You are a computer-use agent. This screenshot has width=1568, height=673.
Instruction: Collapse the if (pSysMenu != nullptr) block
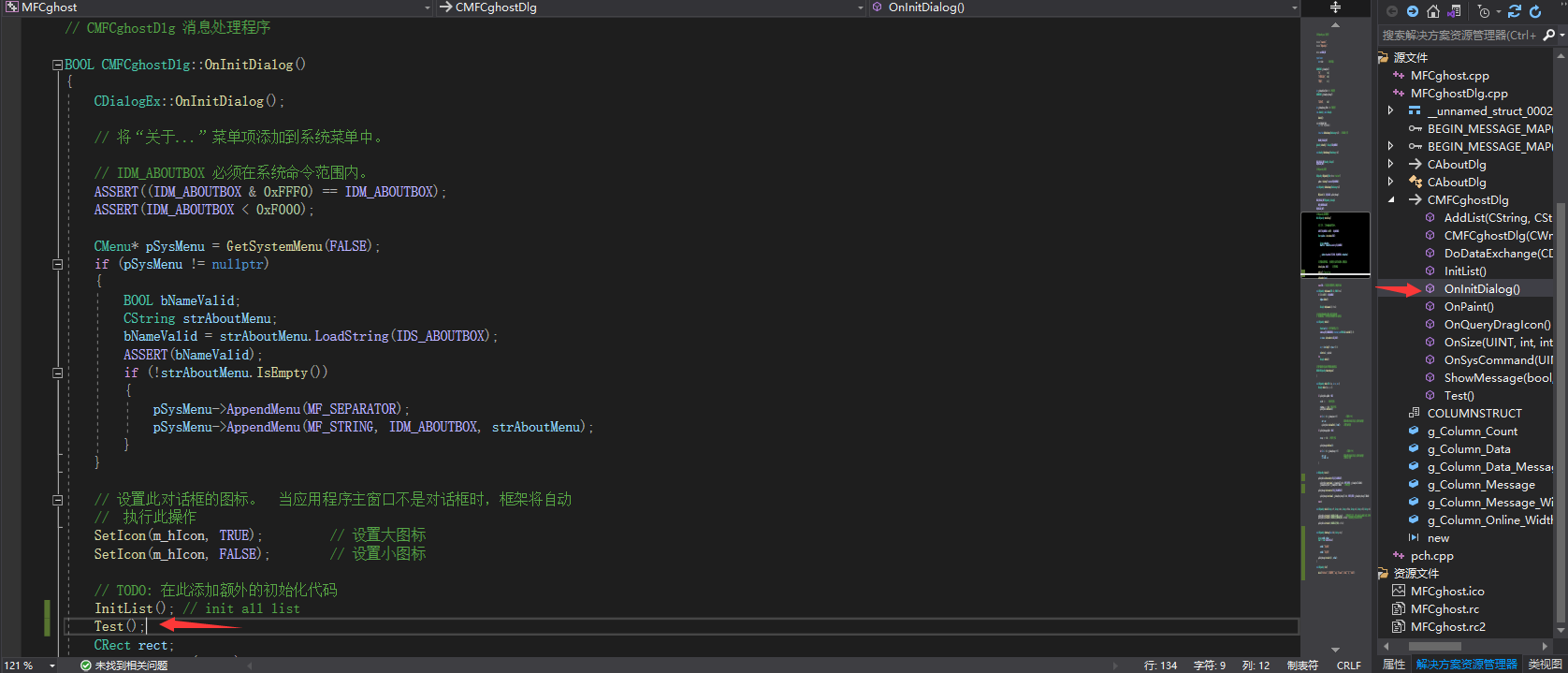click(x=57, y=265)
